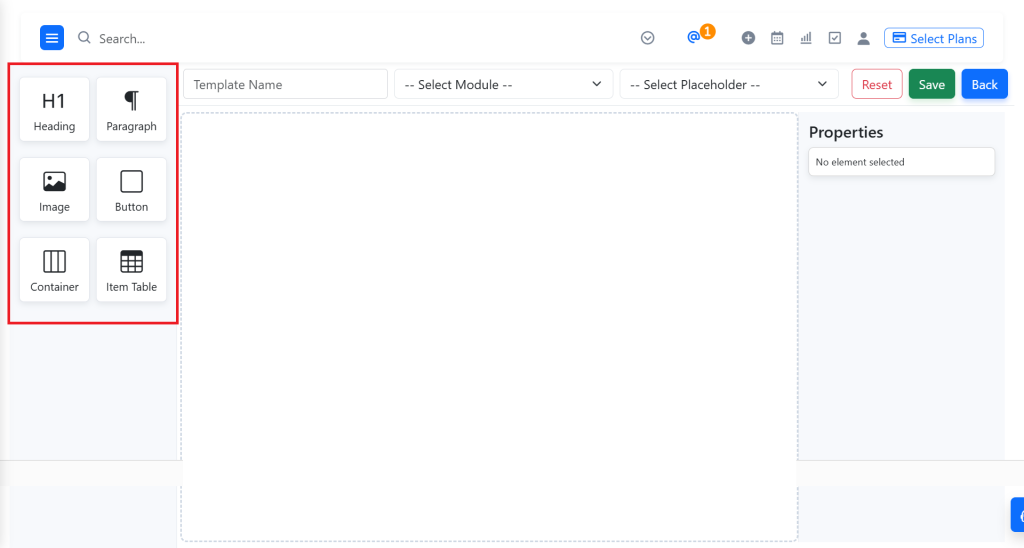Add an Image element
This screenshot has height=548, width=1024.
[54, 189]
